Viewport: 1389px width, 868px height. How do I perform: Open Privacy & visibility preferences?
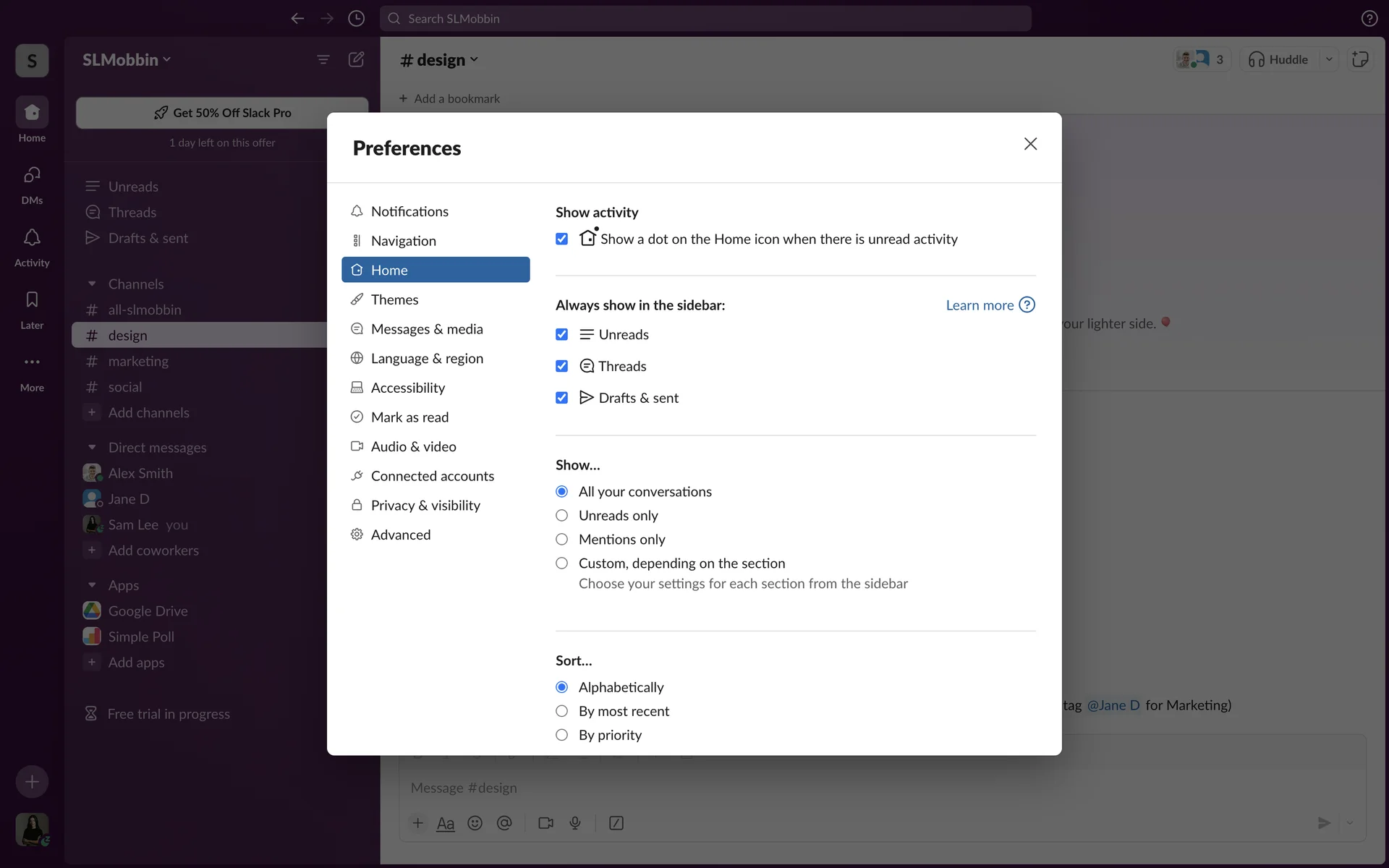[425, 506]
